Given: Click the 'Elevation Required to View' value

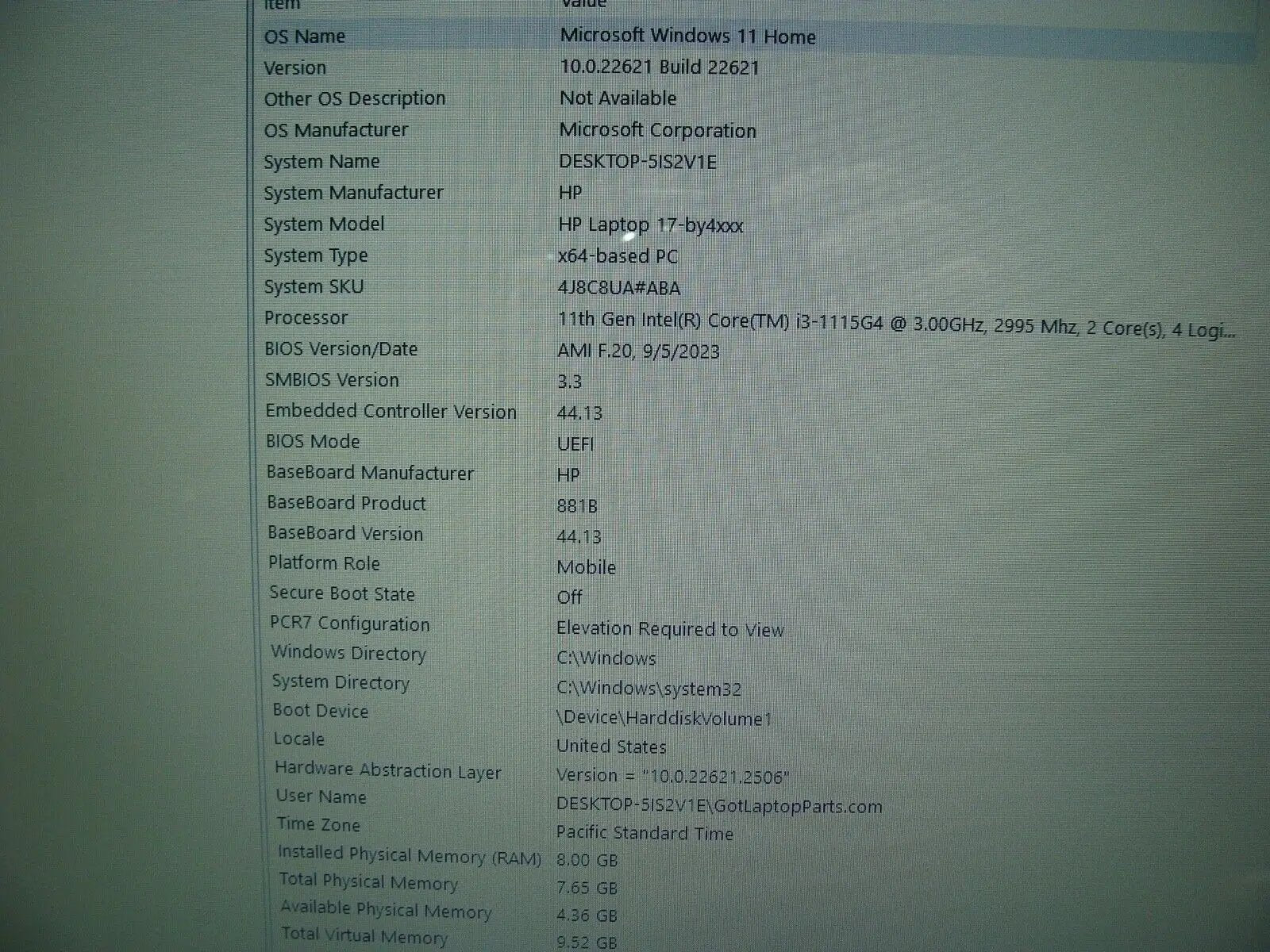Looking at the screenshot, I should click(670, 629).
